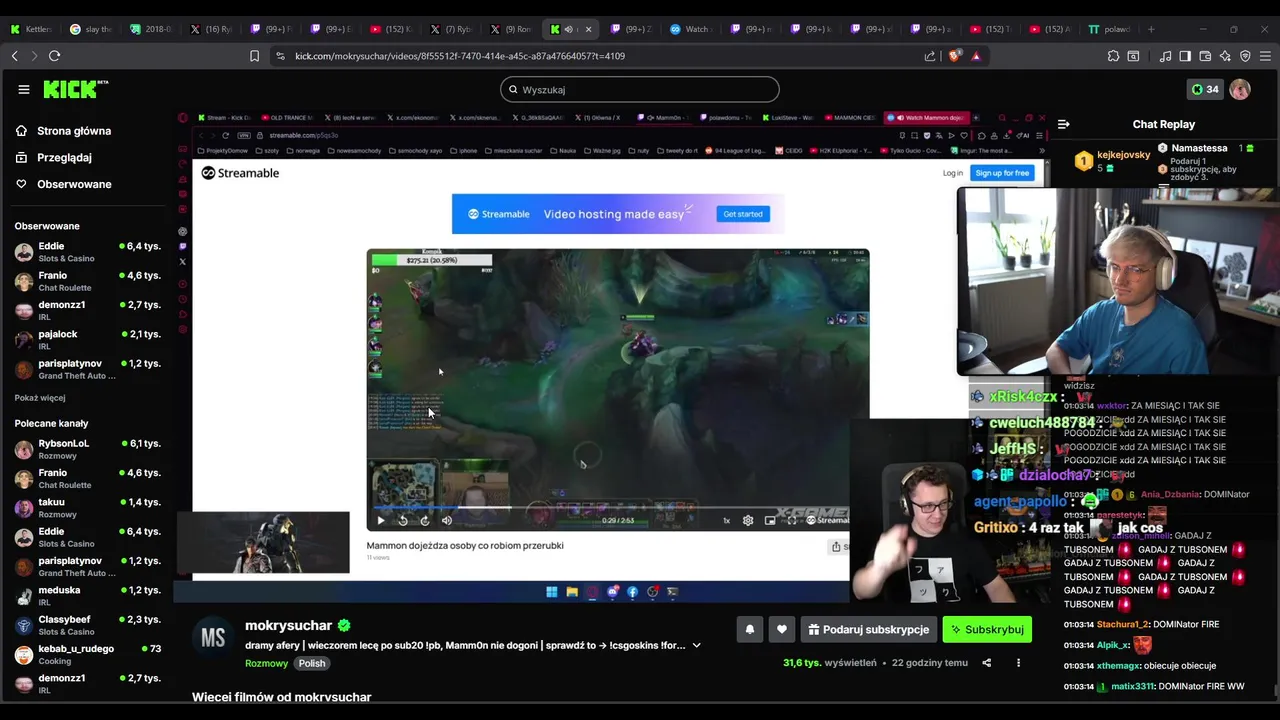
Task: Open kebab_u_rudego recommended channel
Action: click(x=88, y=654)
